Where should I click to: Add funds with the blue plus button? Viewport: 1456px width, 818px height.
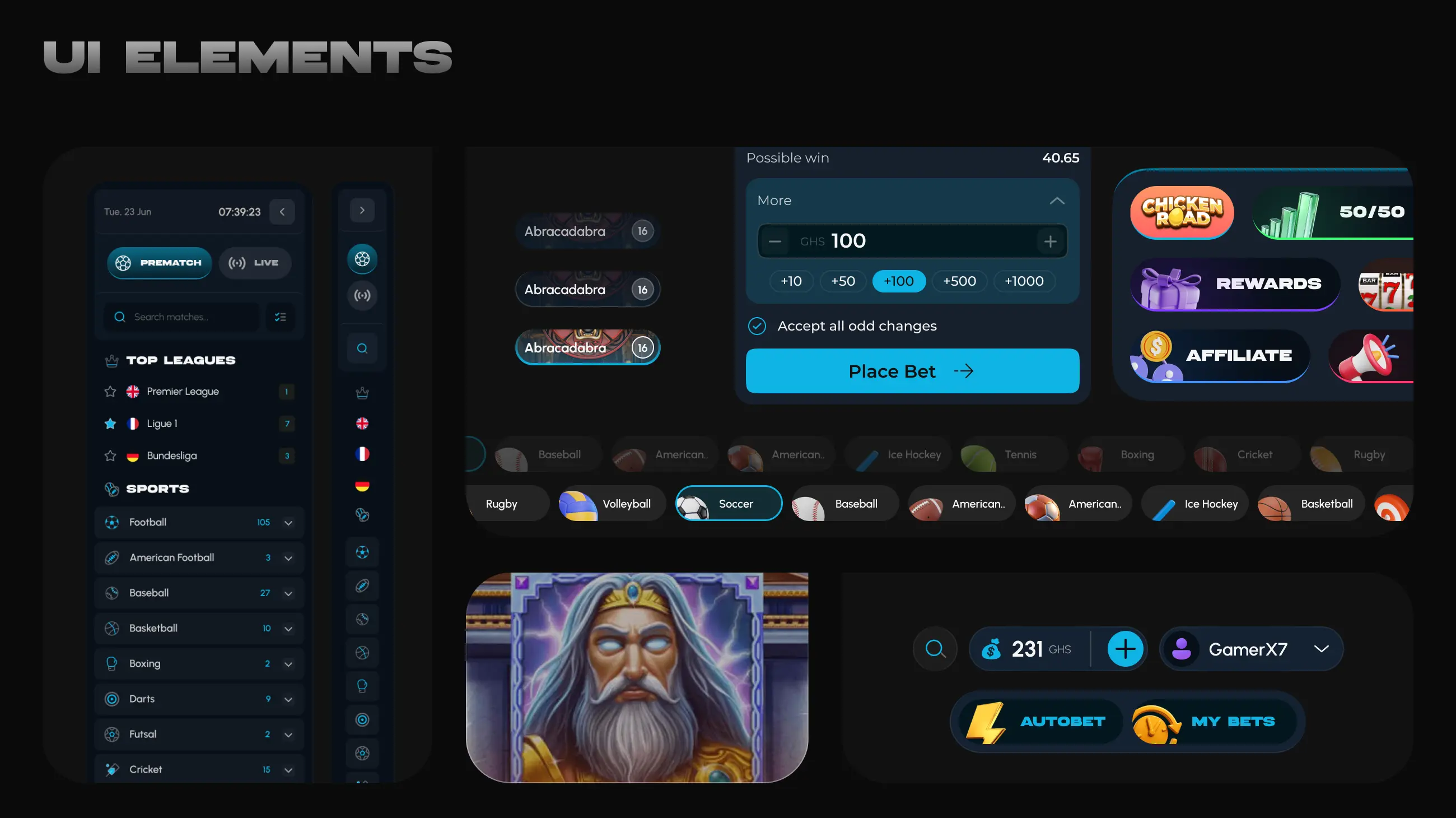[1126, 649]
